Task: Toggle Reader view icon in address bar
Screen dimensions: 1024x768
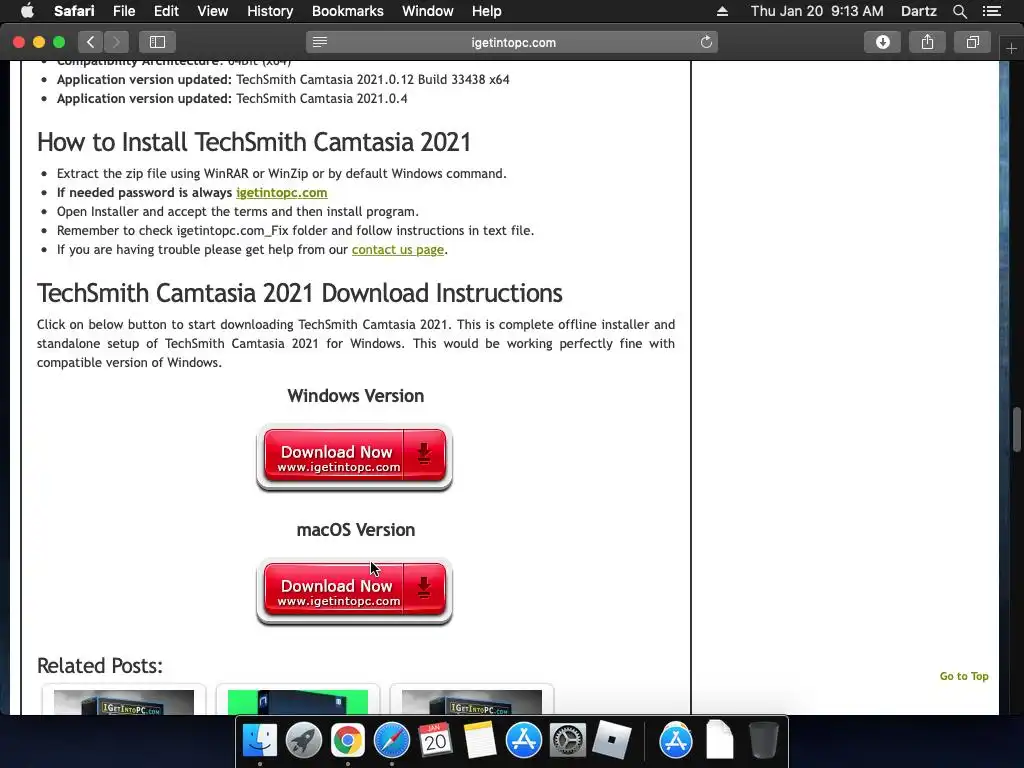Action: (319, 42)
